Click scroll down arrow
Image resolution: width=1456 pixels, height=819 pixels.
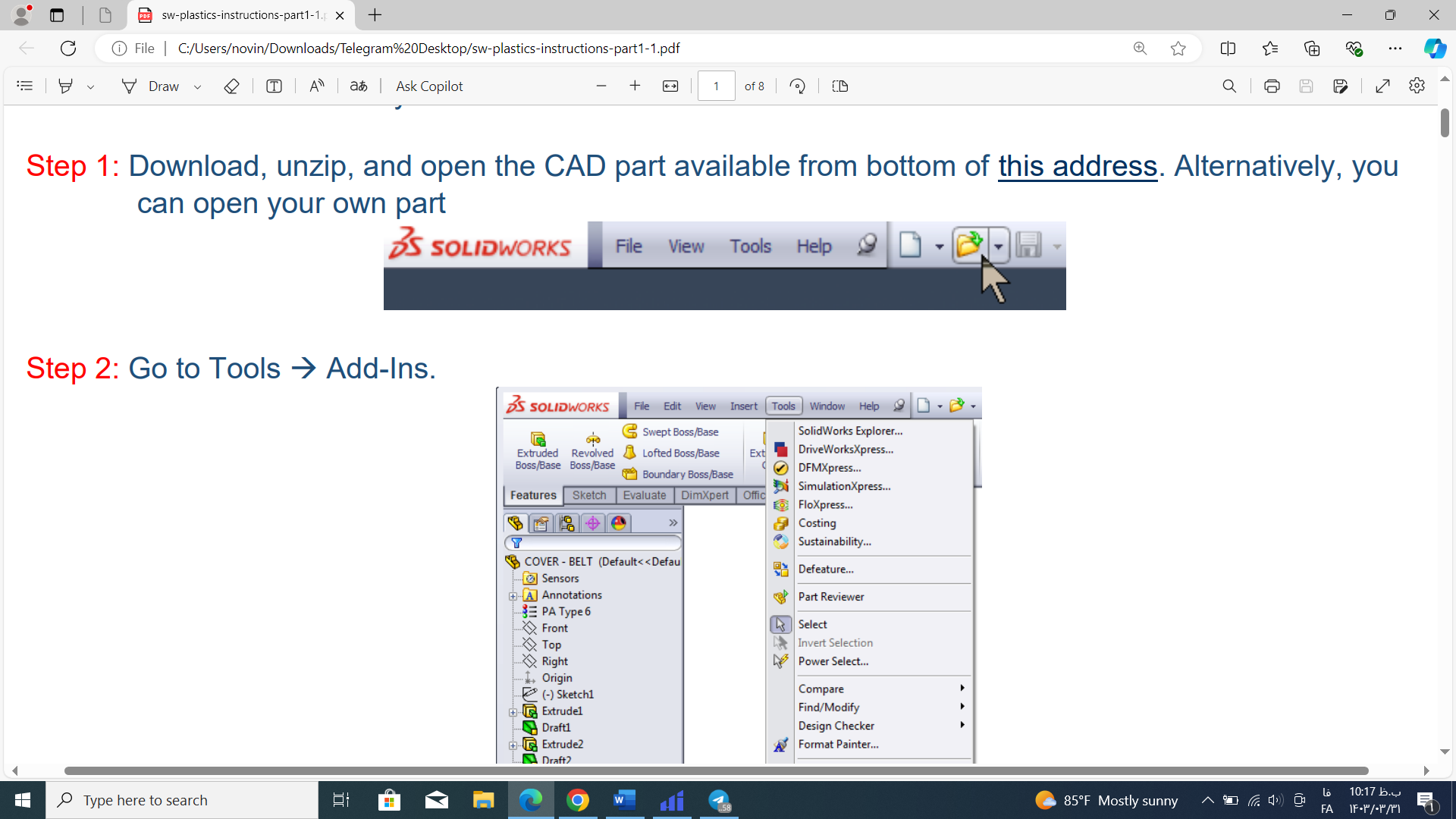pyautogui.click(x=1445, y=752)
